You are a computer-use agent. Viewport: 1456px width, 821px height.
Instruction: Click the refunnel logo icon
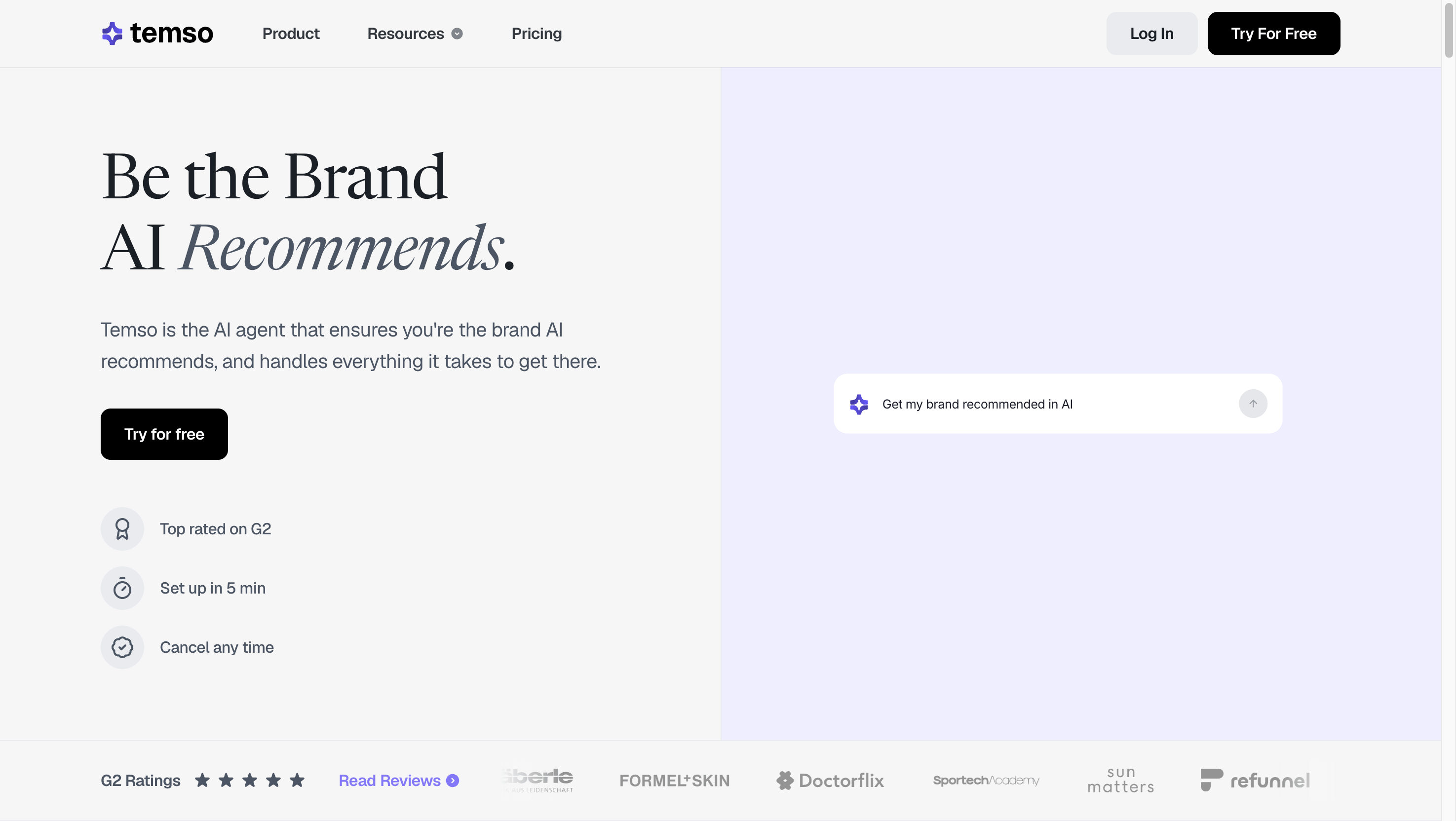coord(1212,781)
